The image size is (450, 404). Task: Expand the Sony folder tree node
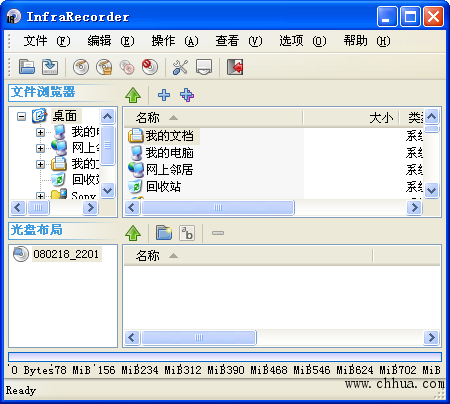(x=40, y=196)
